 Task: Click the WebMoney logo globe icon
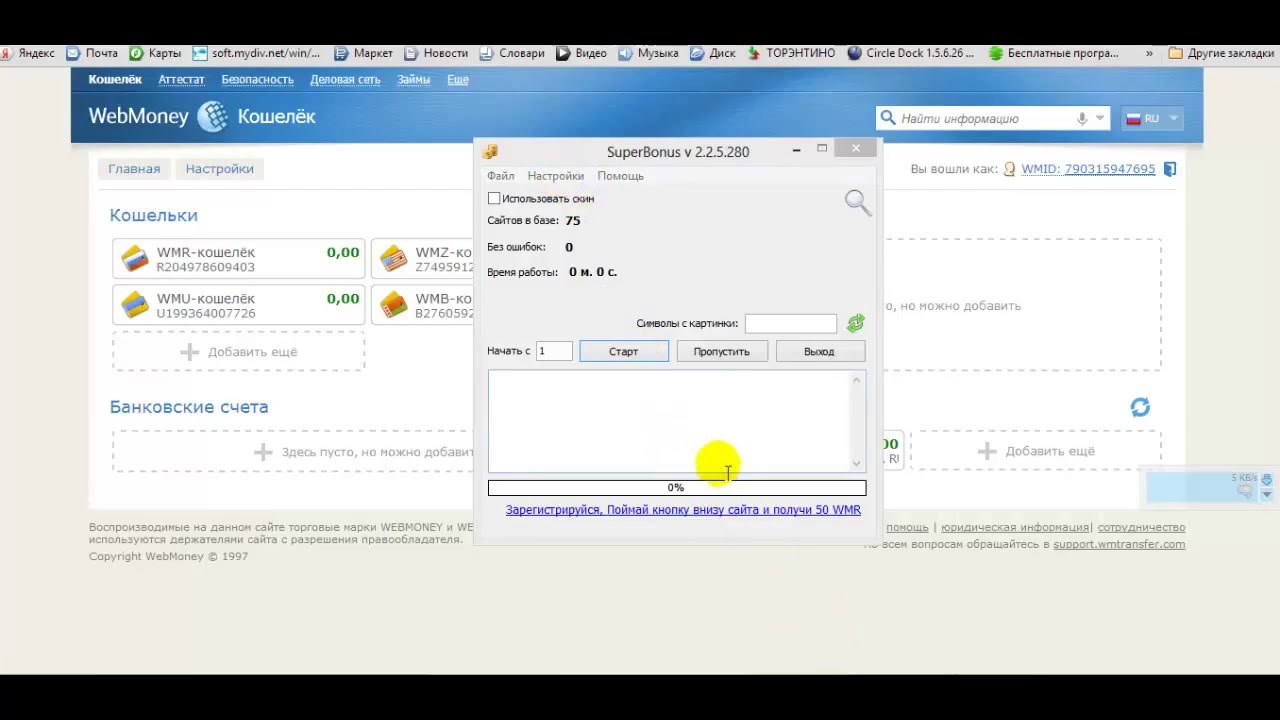[x=212, y=117]
